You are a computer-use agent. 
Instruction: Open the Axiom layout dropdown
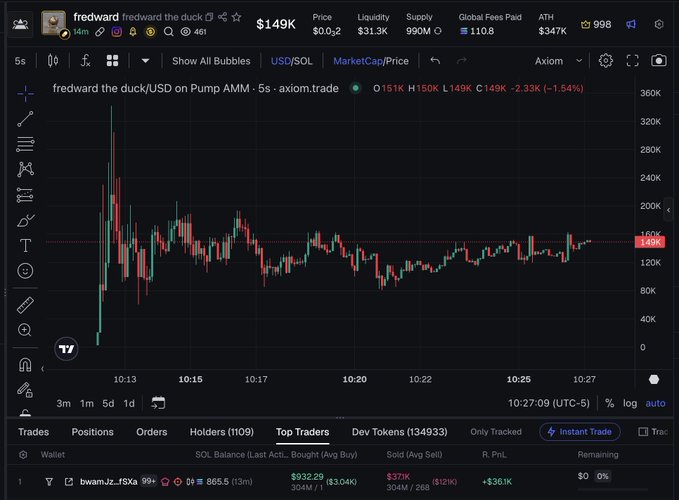[x=558, y=61]
